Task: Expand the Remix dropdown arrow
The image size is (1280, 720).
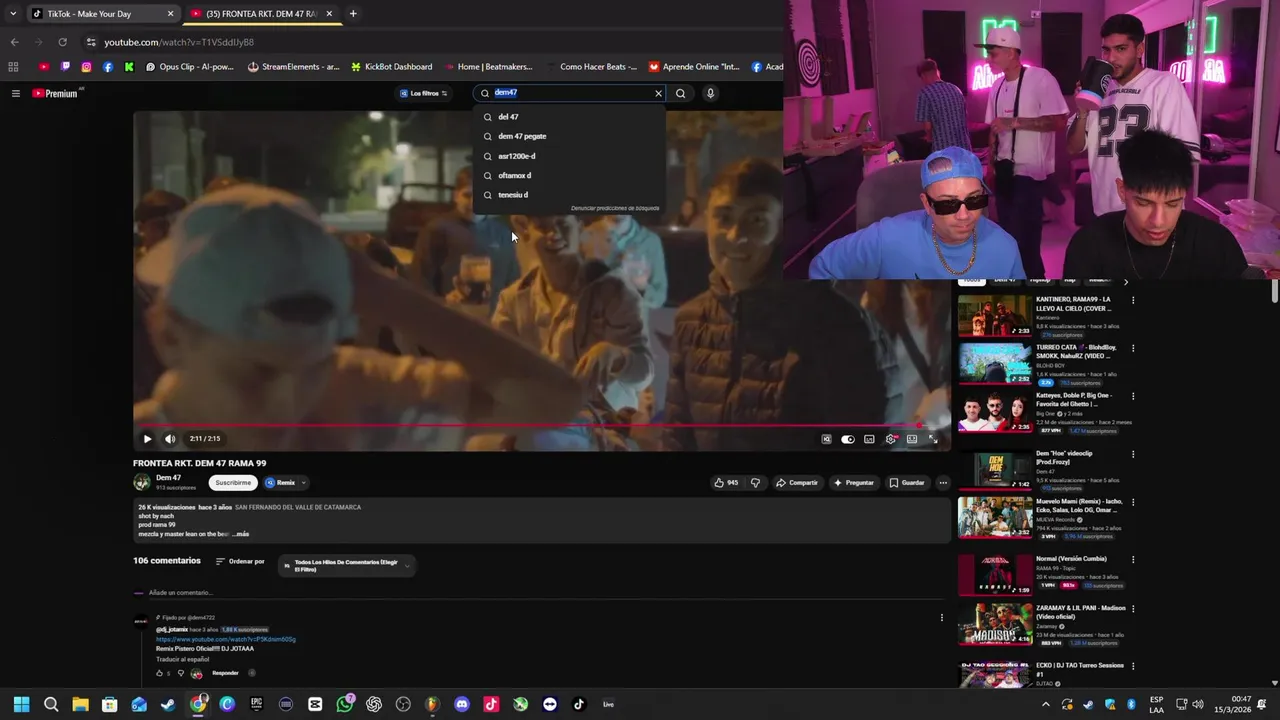Action: click(304, 482)
